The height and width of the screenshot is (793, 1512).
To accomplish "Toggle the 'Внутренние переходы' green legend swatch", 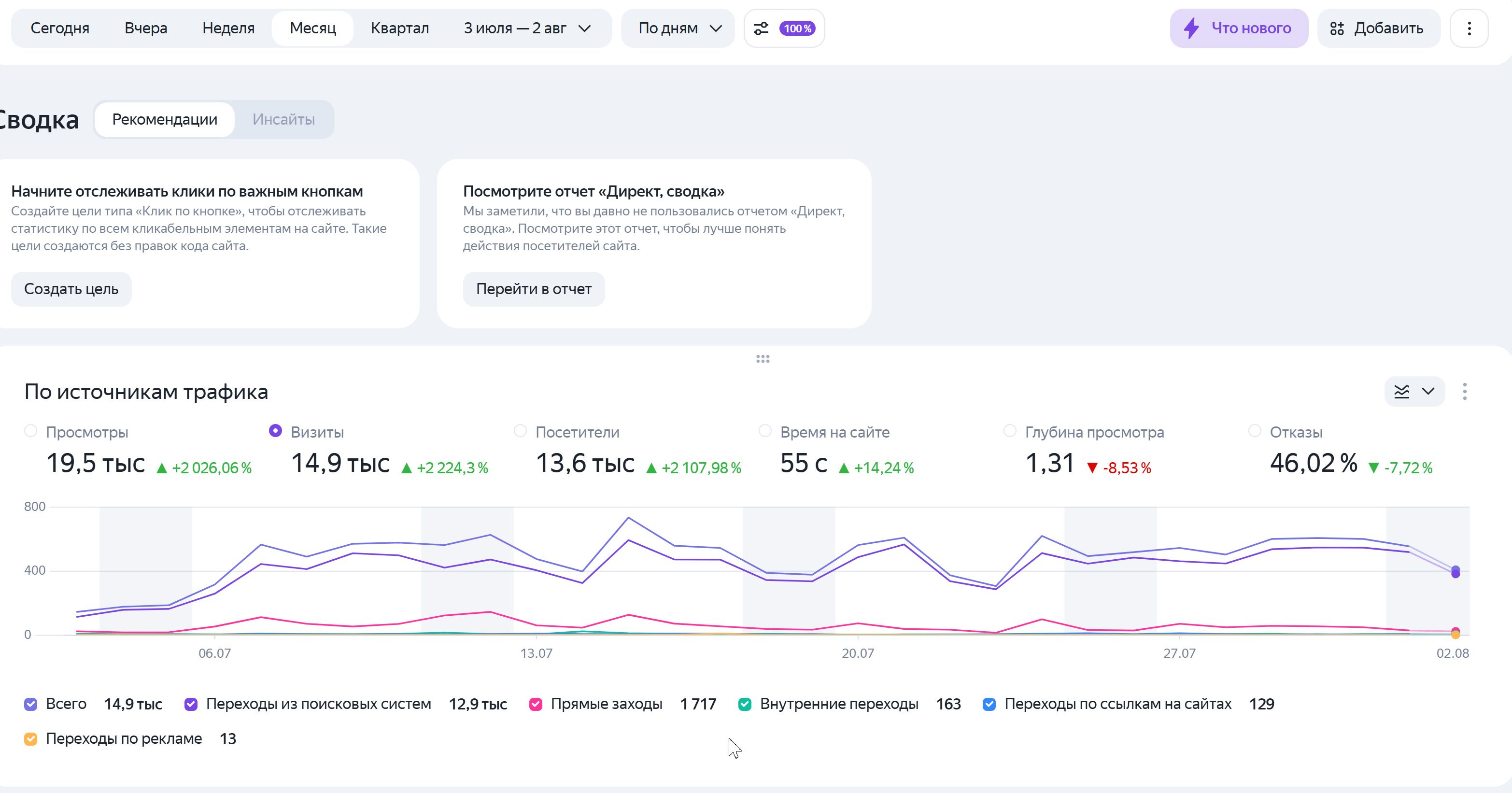I will (x=745, y=704).
